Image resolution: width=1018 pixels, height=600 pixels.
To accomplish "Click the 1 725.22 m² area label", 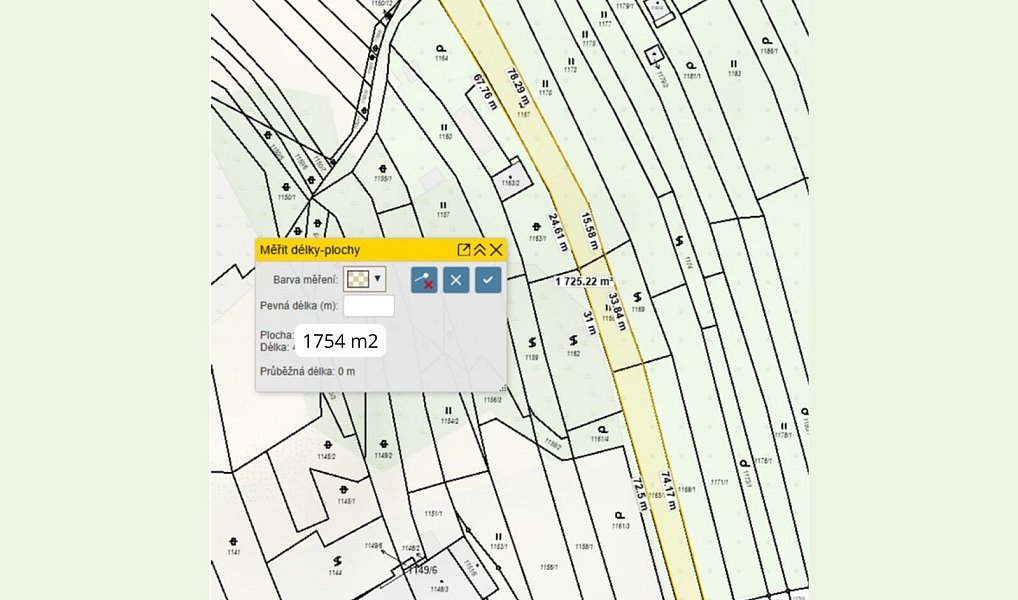I will pyautogui.click(x=584, y=281).
